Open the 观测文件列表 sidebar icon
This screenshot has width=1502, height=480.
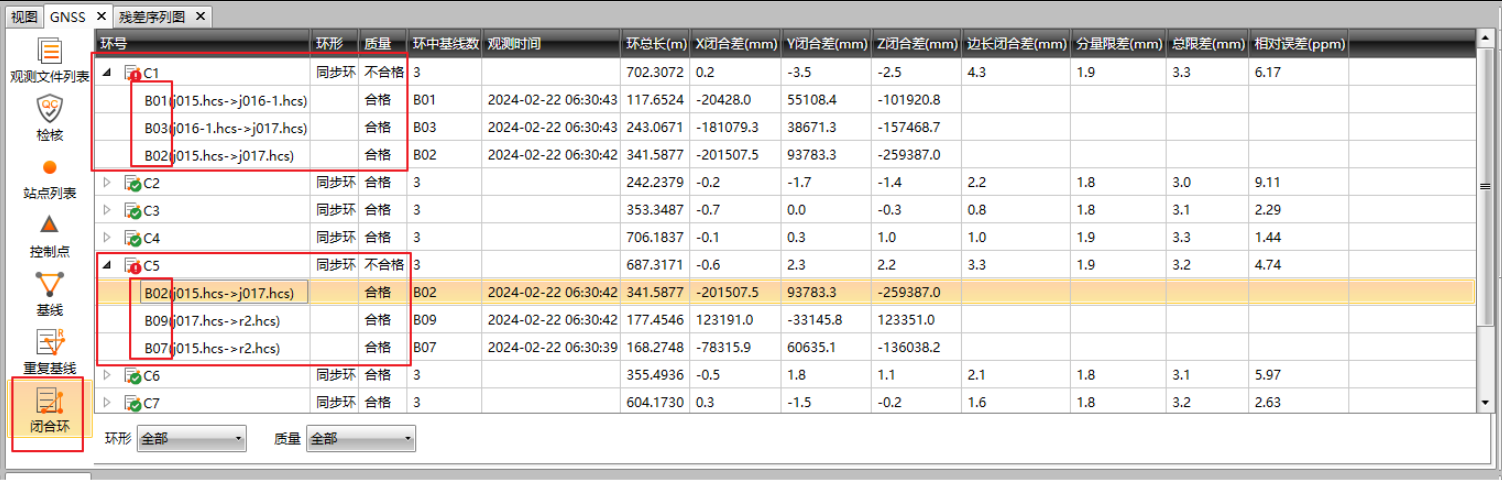click(x=49, y=62)
